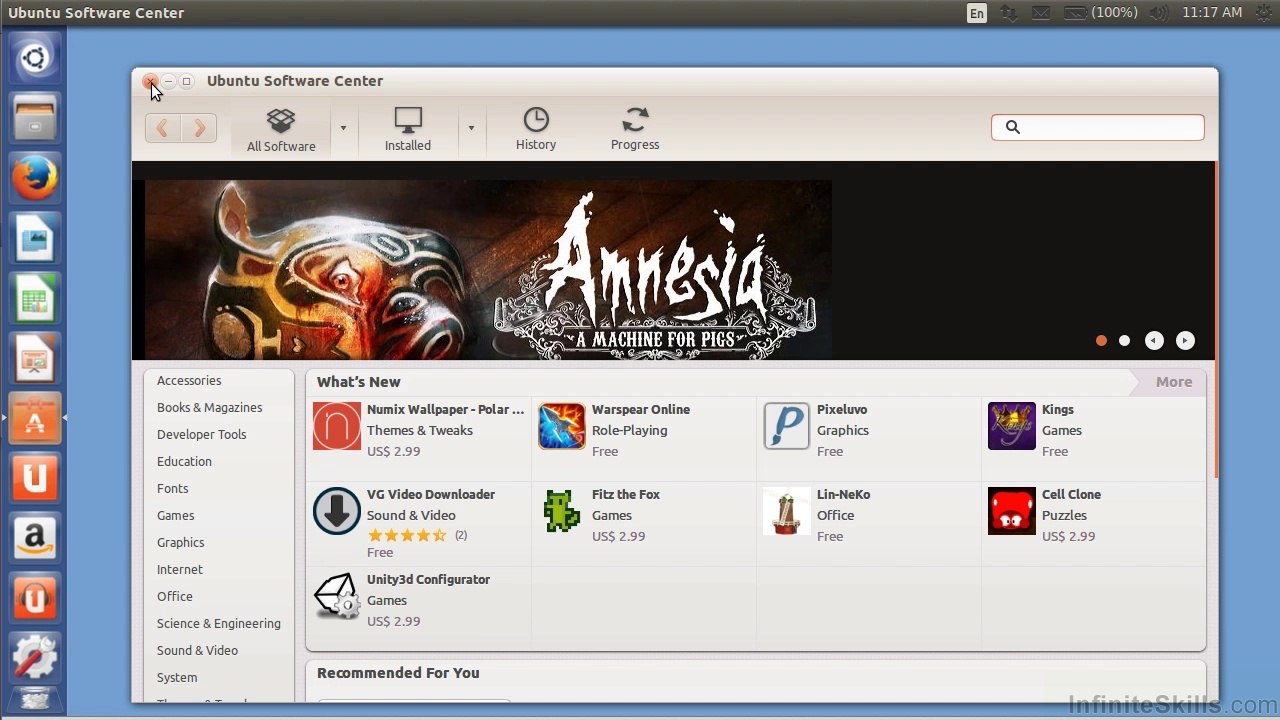Launch LibreOffice Writer from the launcher
This screenshot has height=720, width=1280.
pyautogui.click(x=35, y=239)
